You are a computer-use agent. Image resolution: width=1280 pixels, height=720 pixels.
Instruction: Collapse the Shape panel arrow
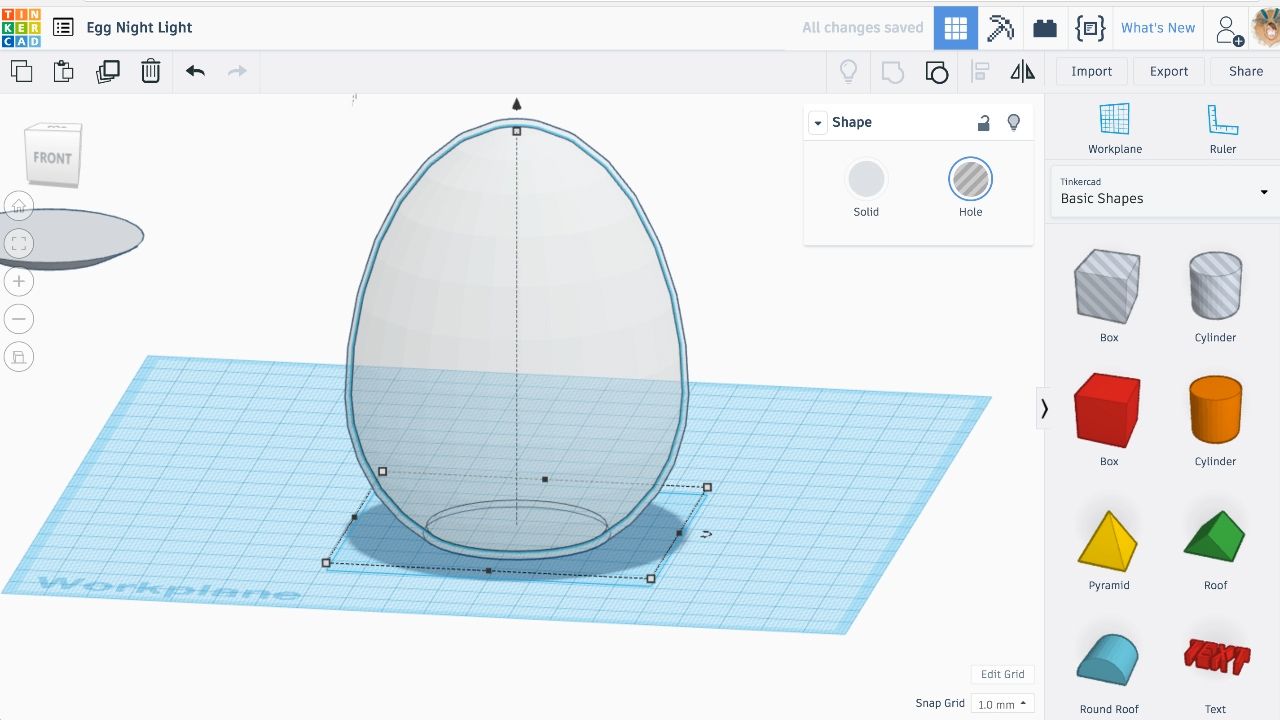tap(818, 123)
